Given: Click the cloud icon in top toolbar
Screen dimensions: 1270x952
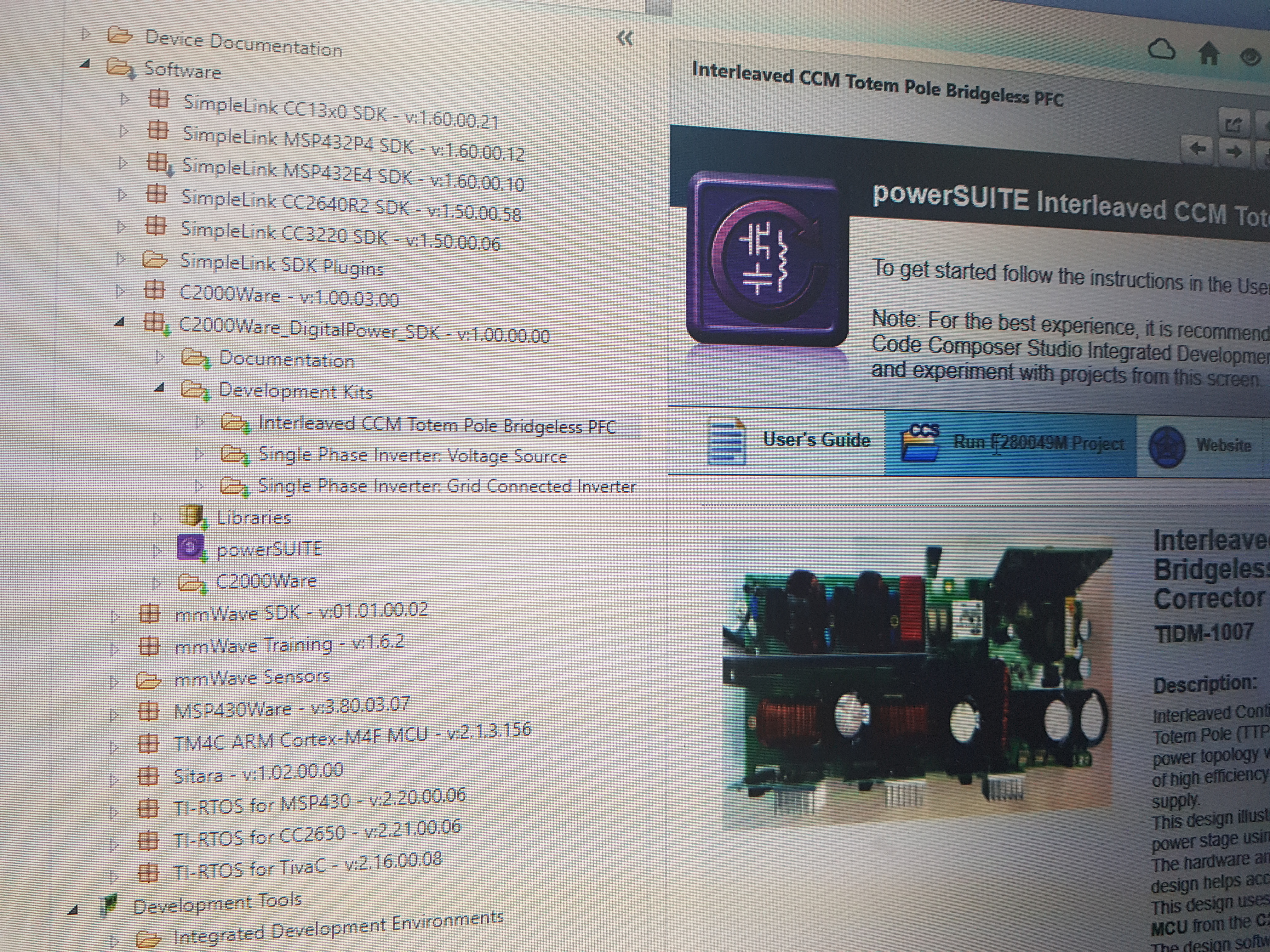Looking at the screenshot, I should click(x=1161, y=49).
